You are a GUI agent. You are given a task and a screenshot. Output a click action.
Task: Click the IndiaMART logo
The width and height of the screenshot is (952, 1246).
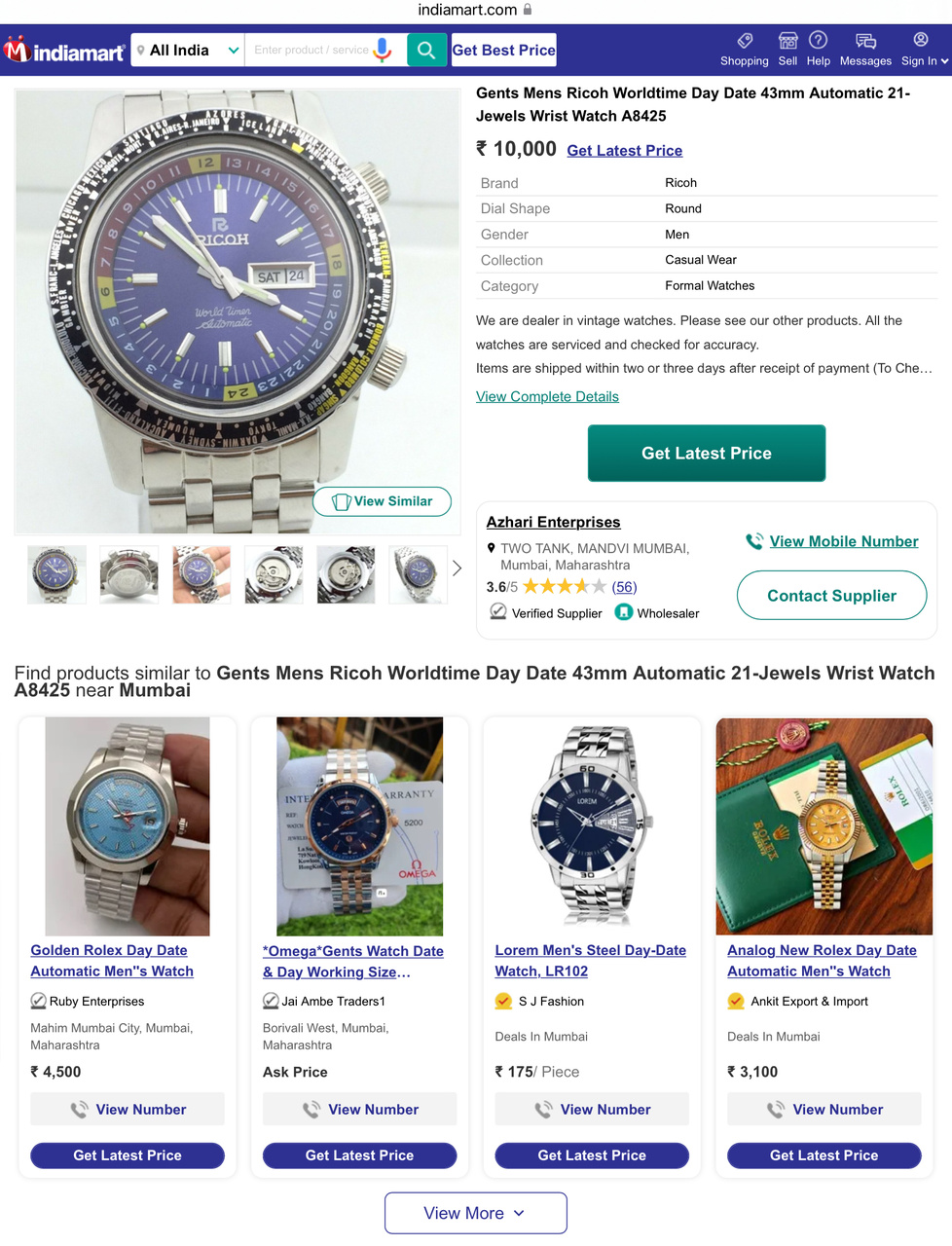[64, 51]
